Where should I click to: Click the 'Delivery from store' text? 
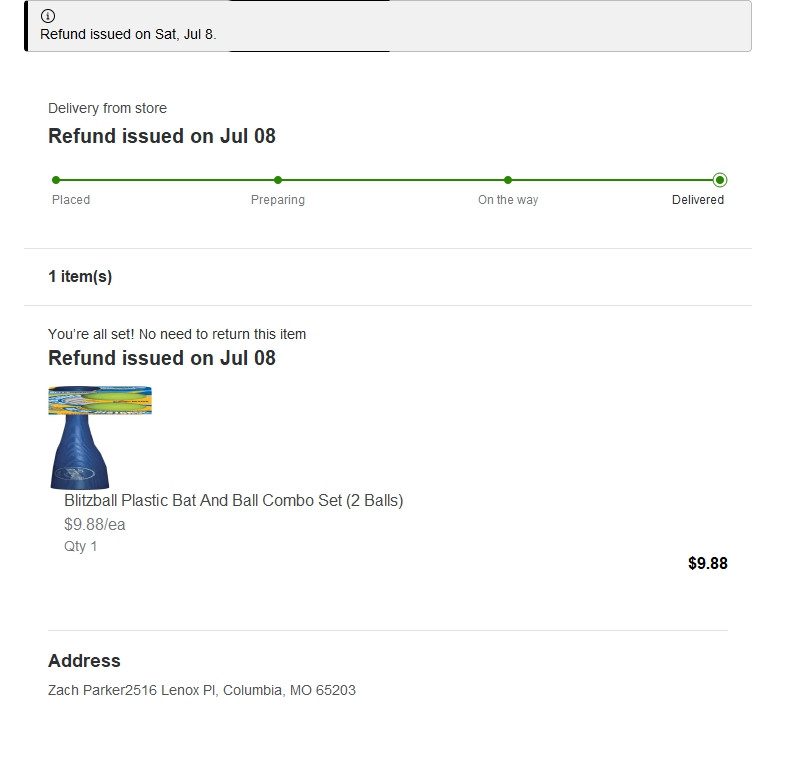tap(107, 108)
